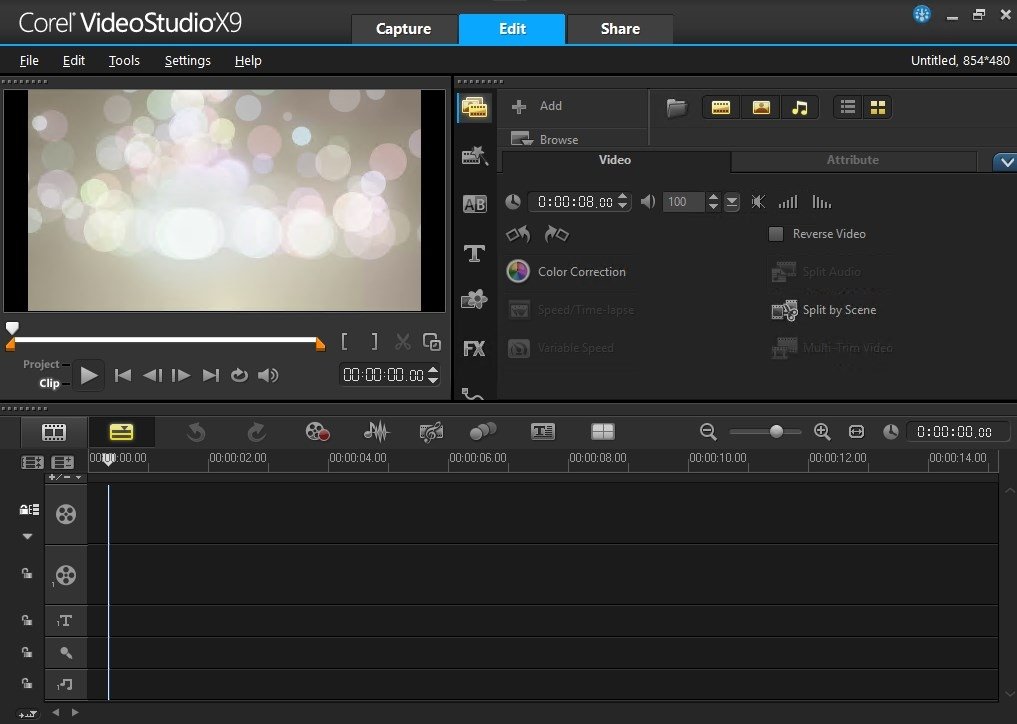
Task: Click the timeline zoom slider handle
Action: point(776,432)
